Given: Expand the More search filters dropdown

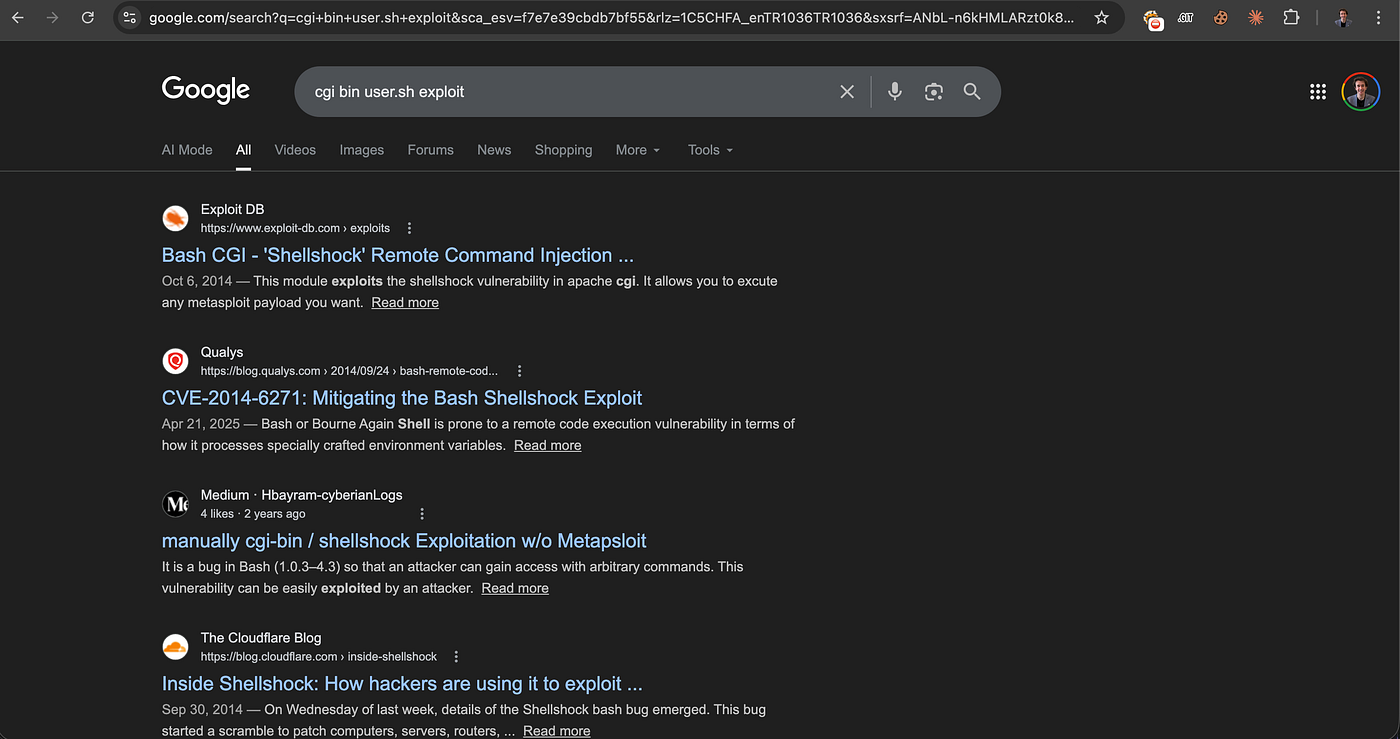Looking at the screenshot, I should click(638, 150).
